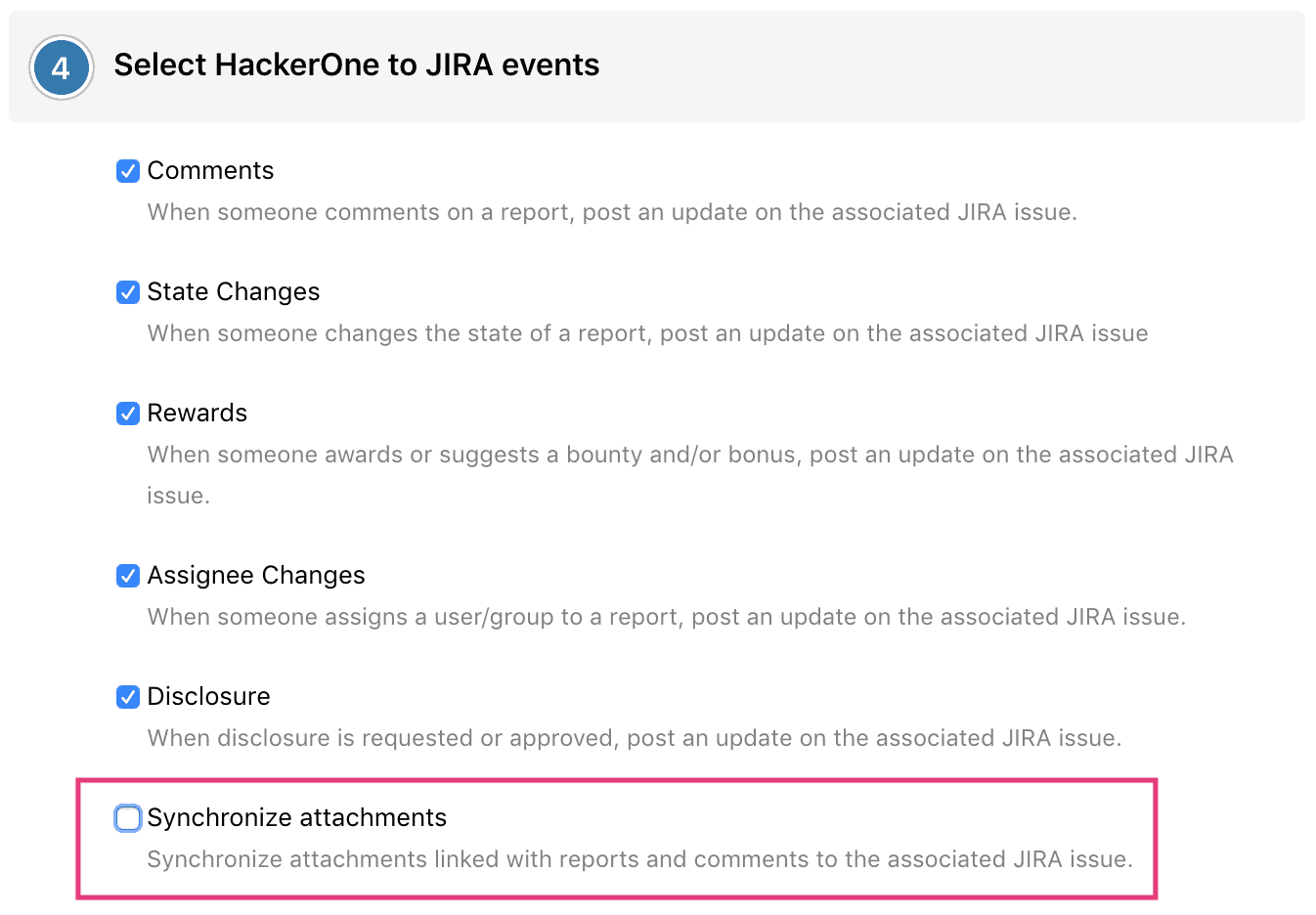1316x915 pixels.
Task: Click the 'Disclosure' label text
Action: tap(208, 697)
